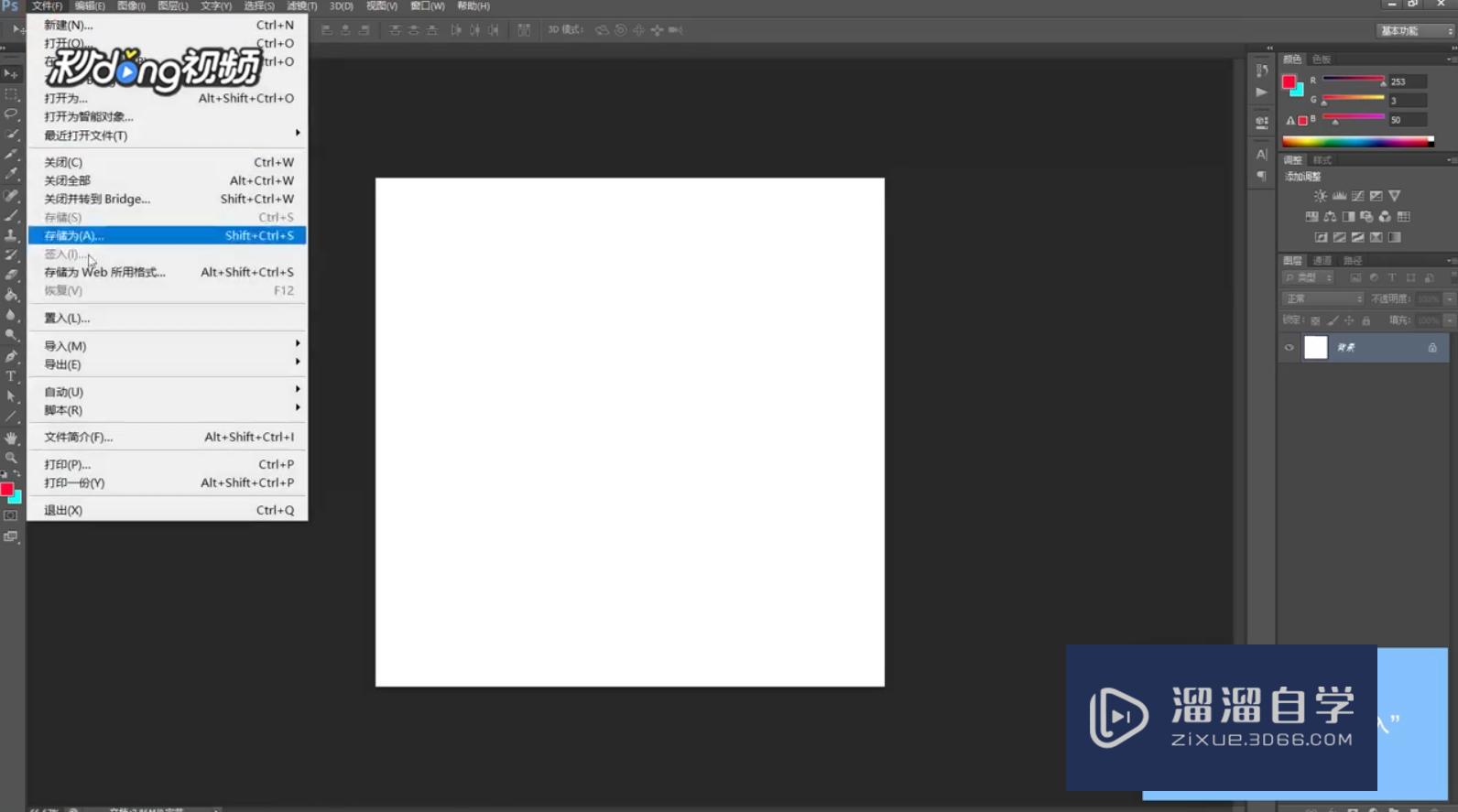Expand 导入(M) submenu
This screenshot has height=812, width=1458.
click(x=167, y=345)
